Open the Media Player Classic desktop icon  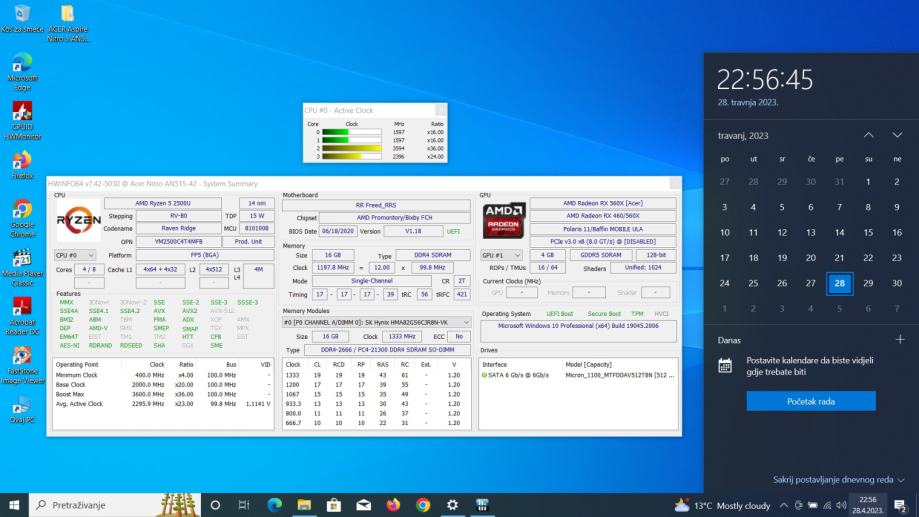pyautogui.click(x=22, y=257)
